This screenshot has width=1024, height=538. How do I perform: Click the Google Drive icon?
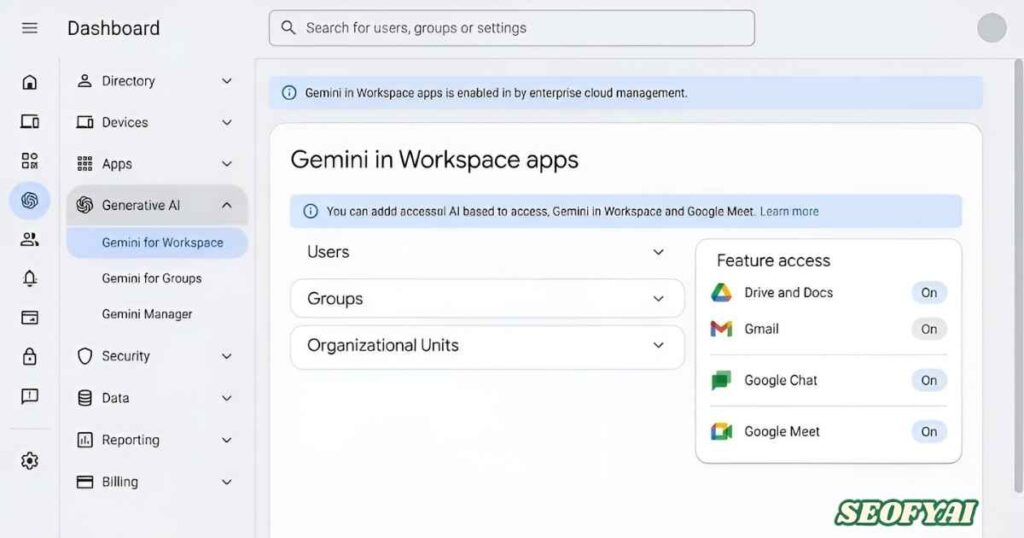(721, 293)
